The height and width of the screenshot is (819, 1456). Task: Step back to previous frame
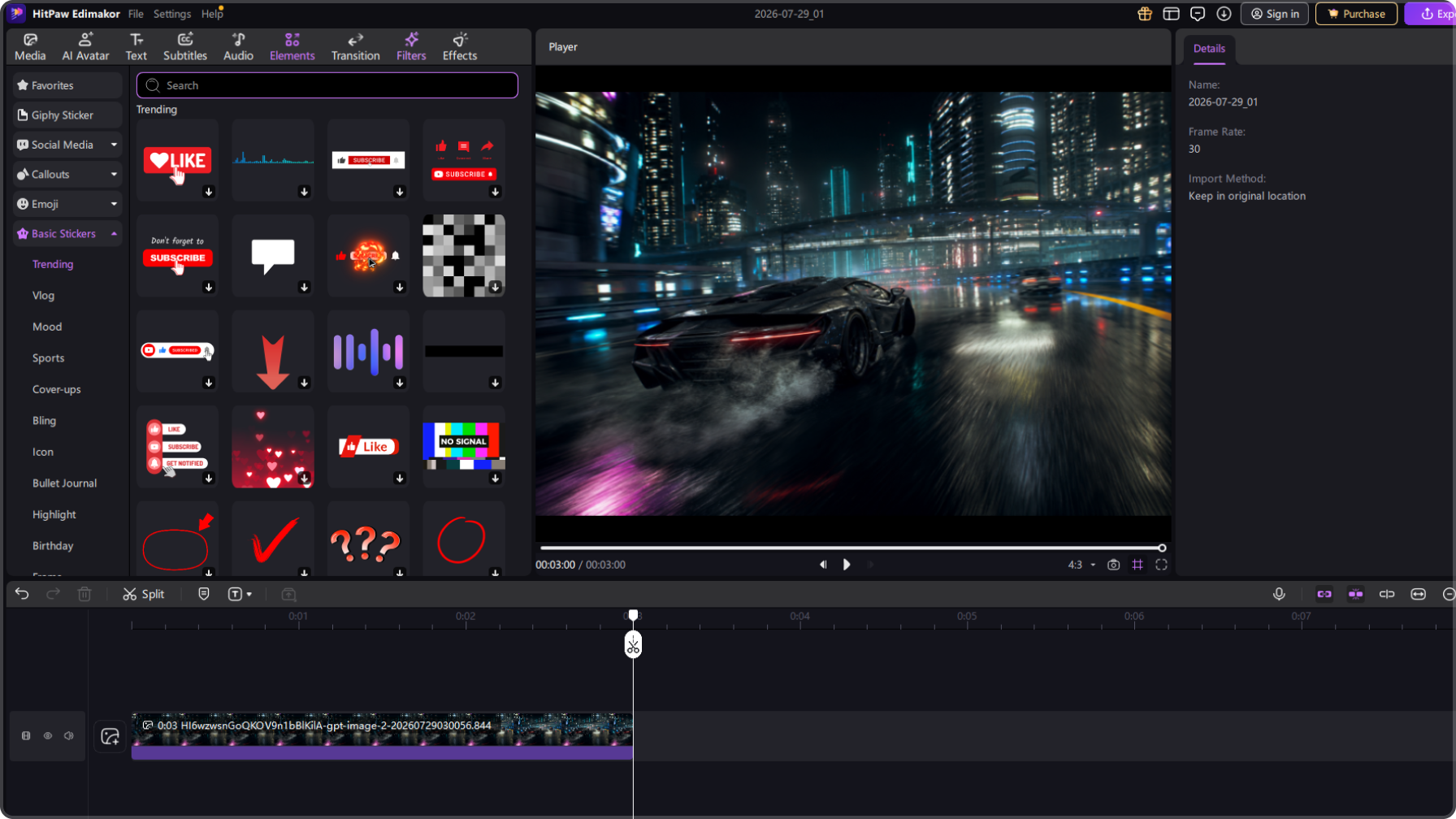coord(823,565)
